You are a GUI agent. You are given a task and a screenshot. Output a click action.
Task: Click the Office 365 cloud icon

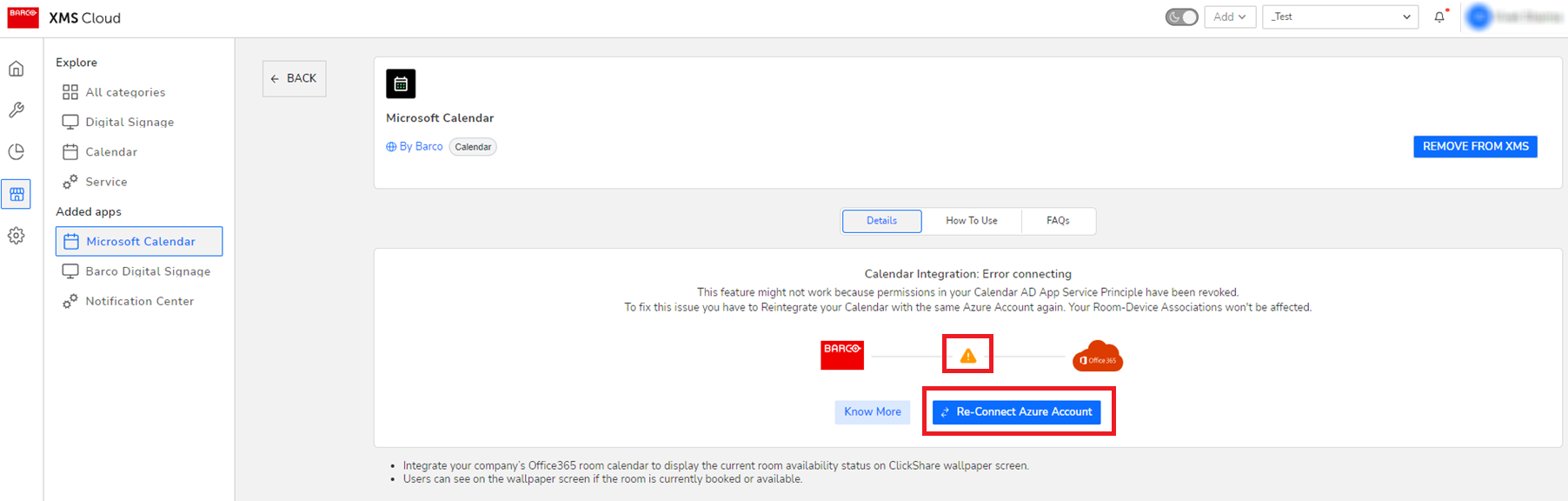(1097, 357)
